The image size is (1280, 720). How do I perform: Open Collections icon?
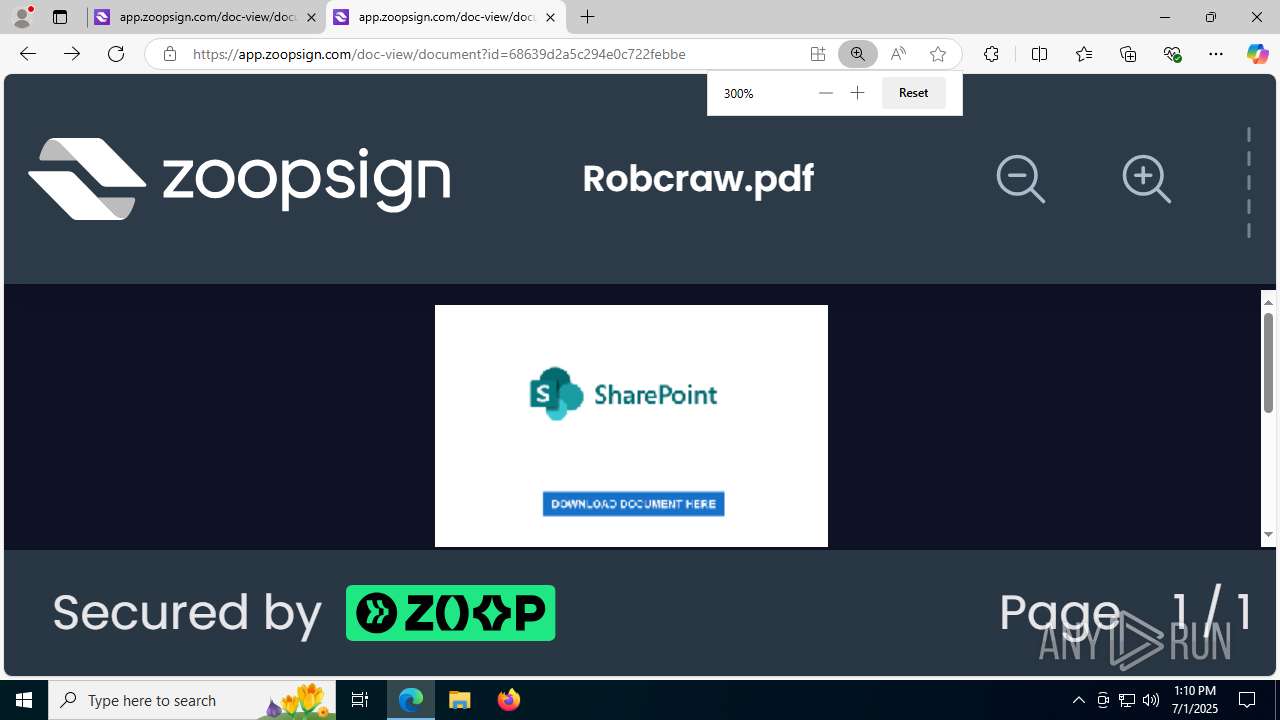point(1128,54)
